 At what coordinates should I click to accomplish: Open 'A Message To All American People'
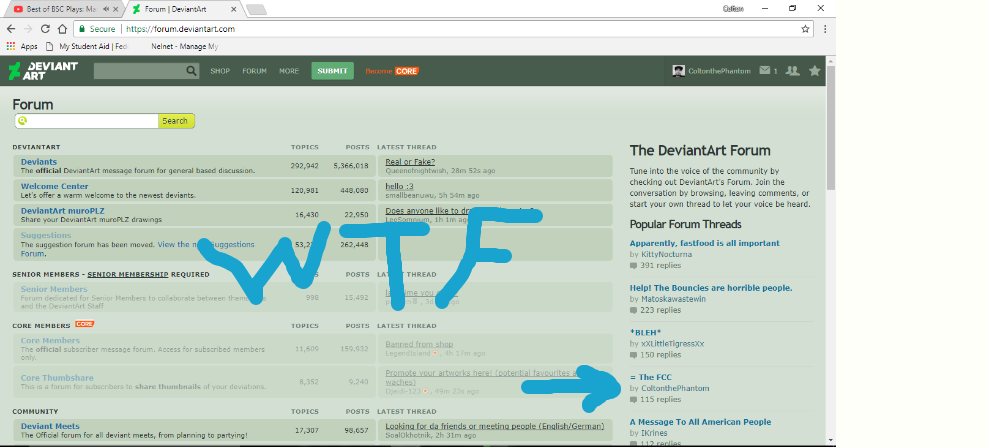[700, 422]
